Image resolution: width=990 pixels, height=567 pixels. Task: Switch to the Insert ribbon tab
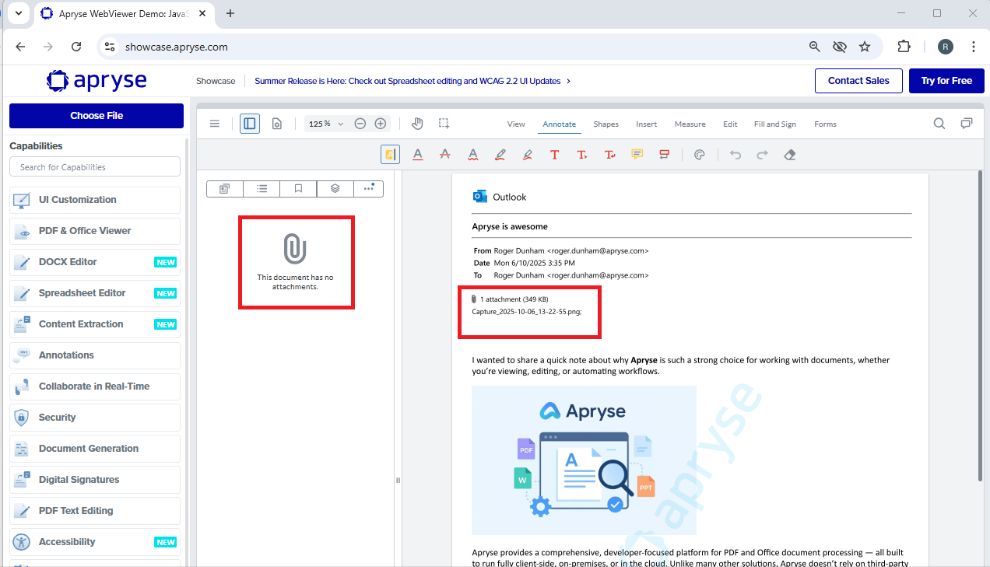pyautogui.click(x=646, y=124)
